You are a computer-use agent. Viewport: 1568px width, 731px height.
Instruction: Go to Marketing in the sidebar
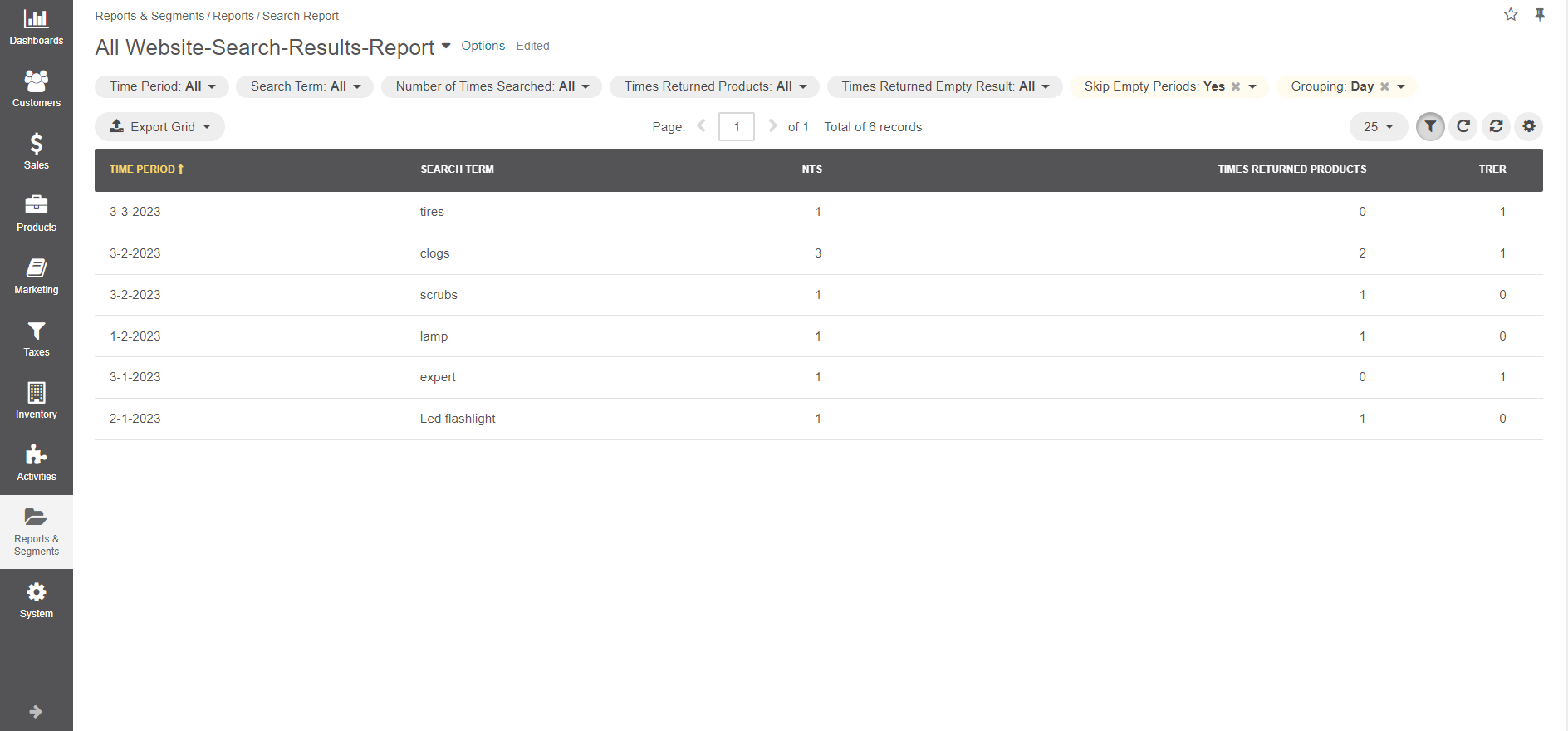click(x=37, y=276)
